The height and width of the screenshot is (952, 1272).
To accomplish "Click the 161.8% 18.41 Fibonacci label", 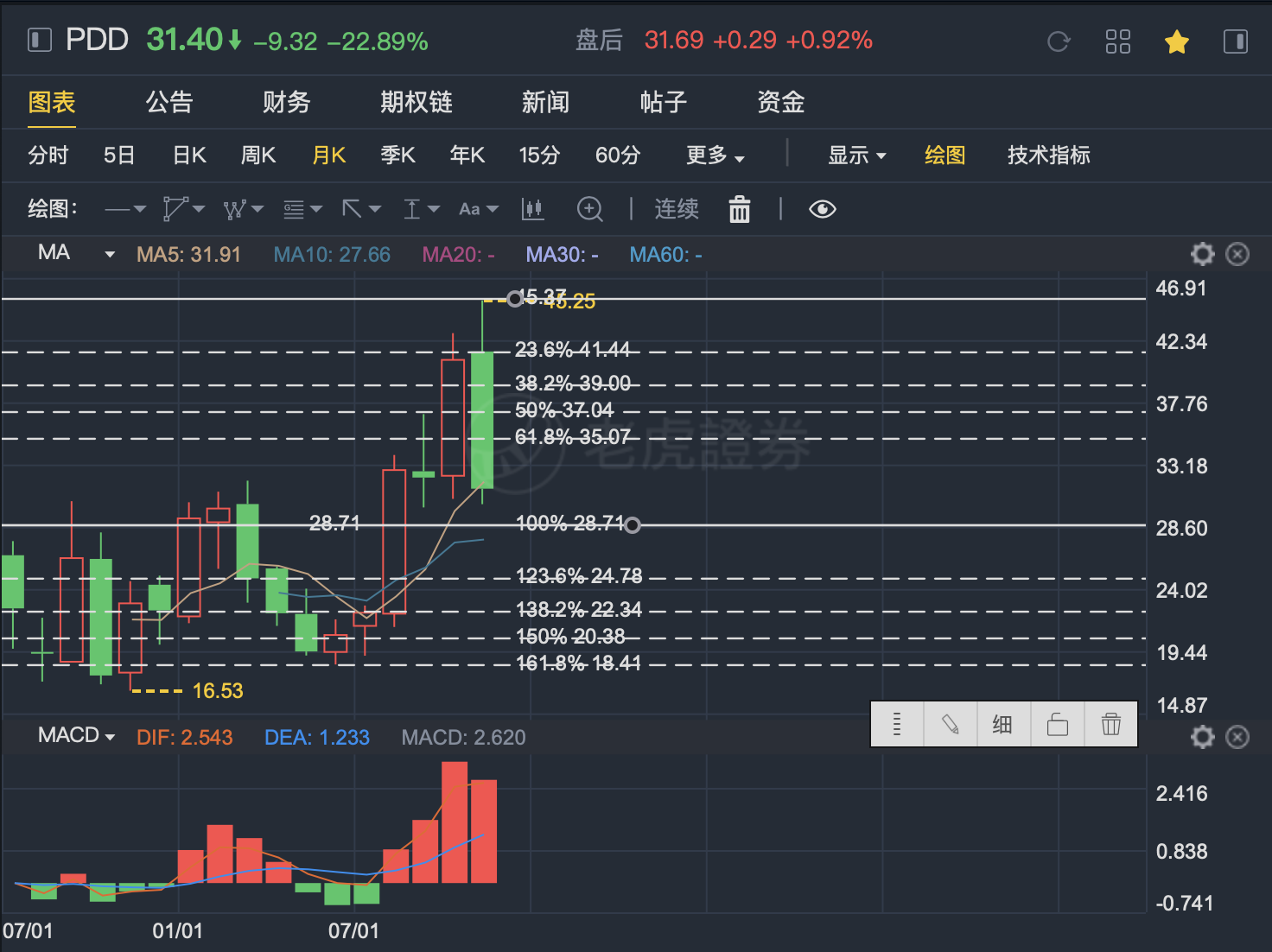I will (578, 663).
